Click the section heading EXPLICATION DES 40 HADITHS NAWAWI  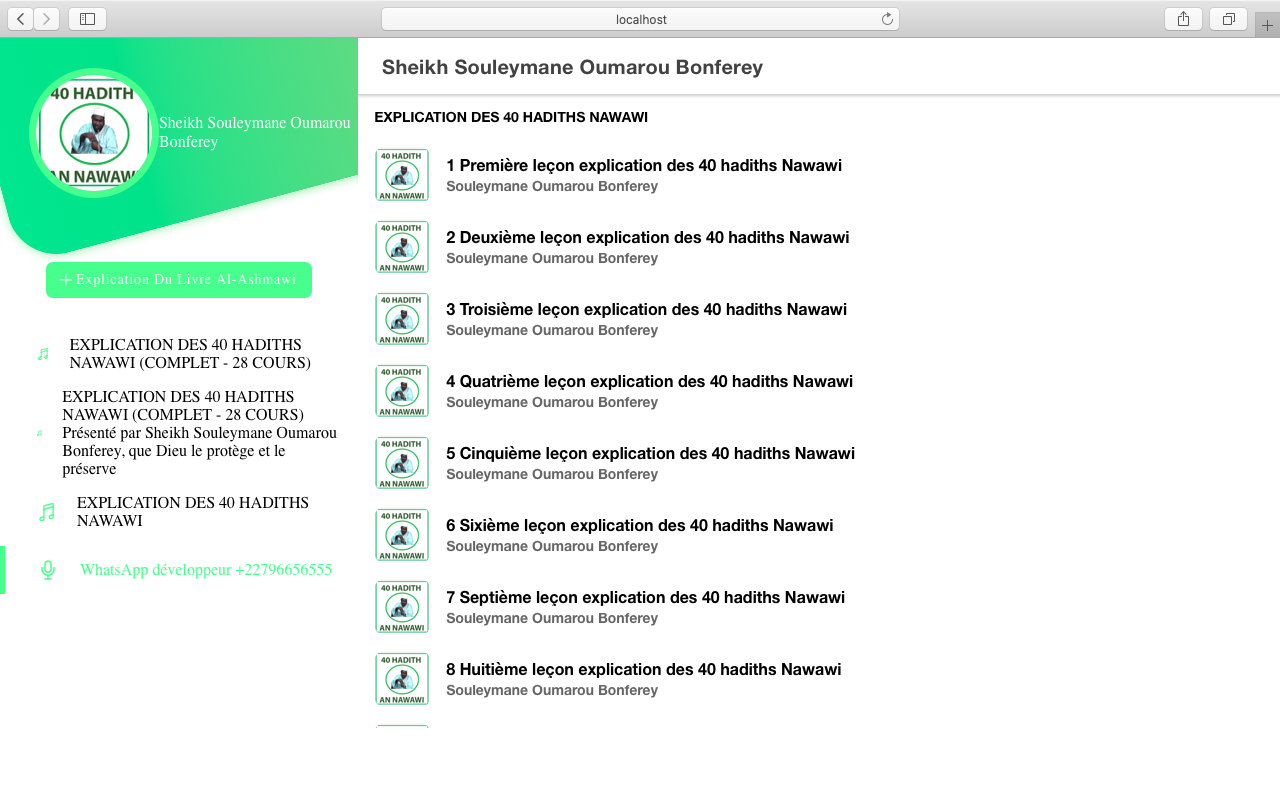click(511, 118)
